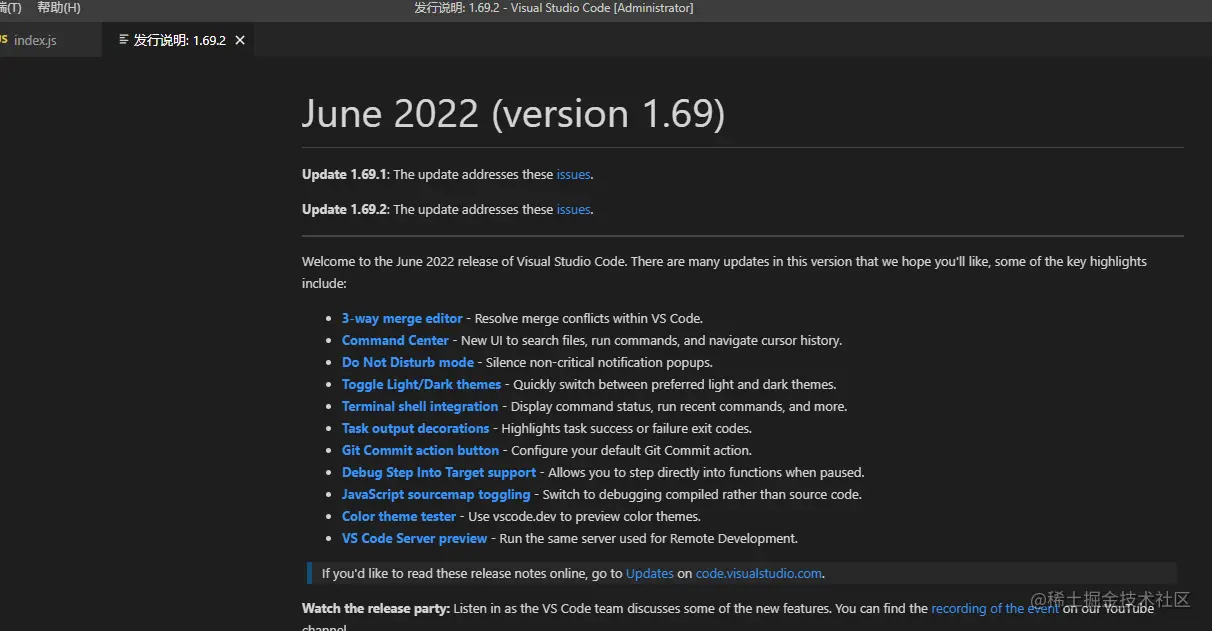
Task: Open the JavaScript sourcemap toggling link
Action: click(x=436, y=495)
